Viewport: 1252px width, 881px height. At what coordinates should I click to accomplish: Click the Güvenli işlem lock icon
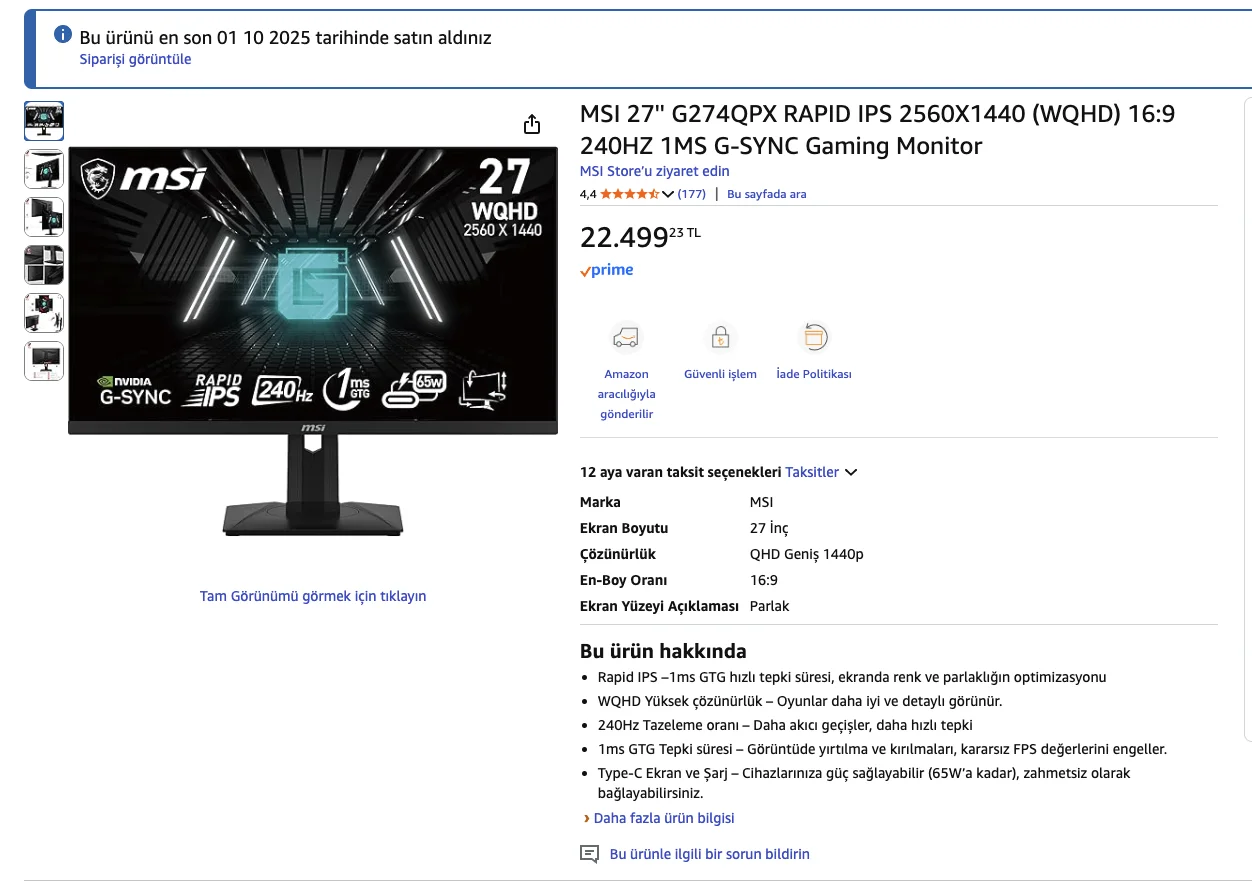[x=720, y=337]
